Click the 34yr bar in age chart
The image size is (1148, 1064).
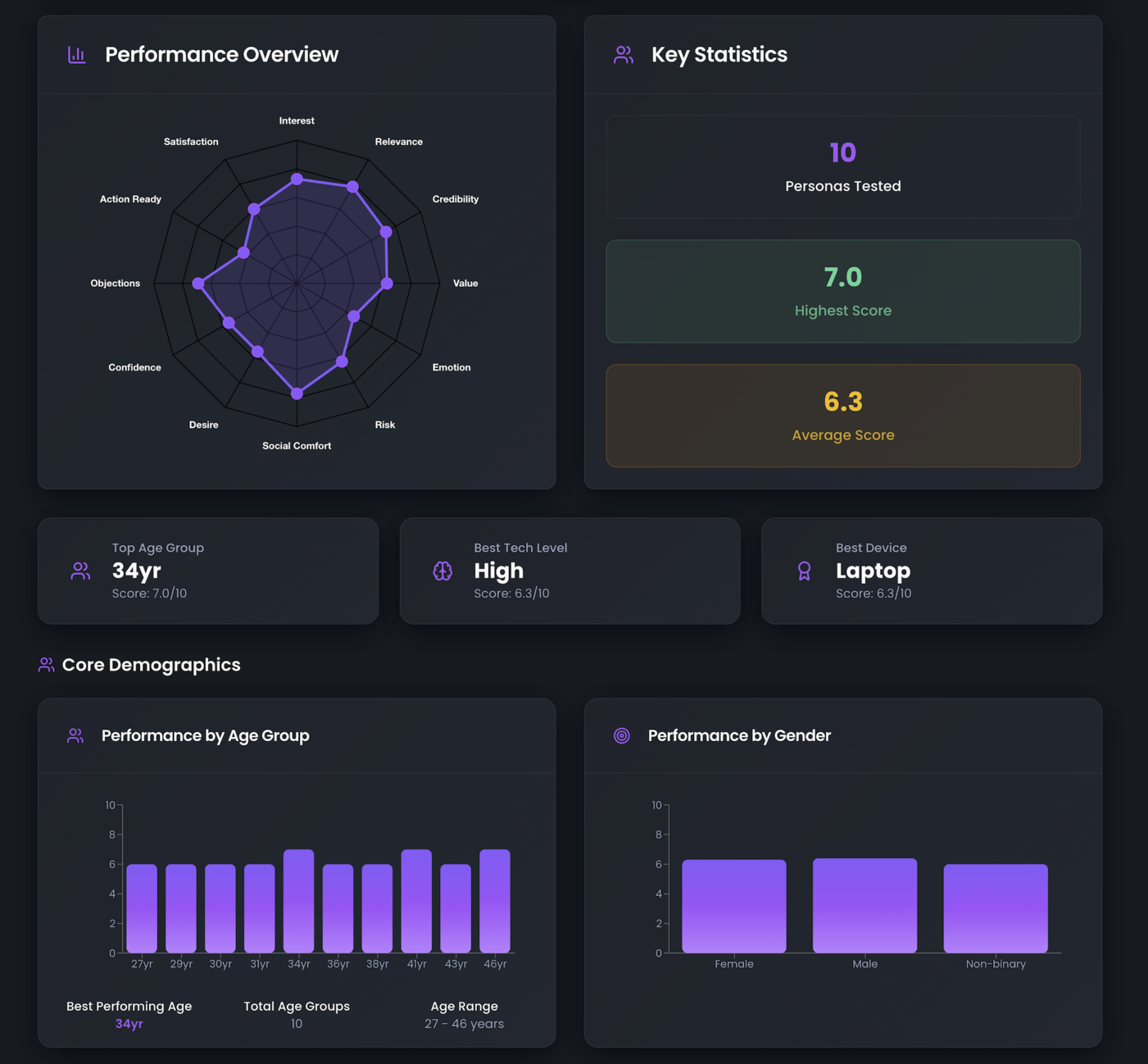coord(299,901)
